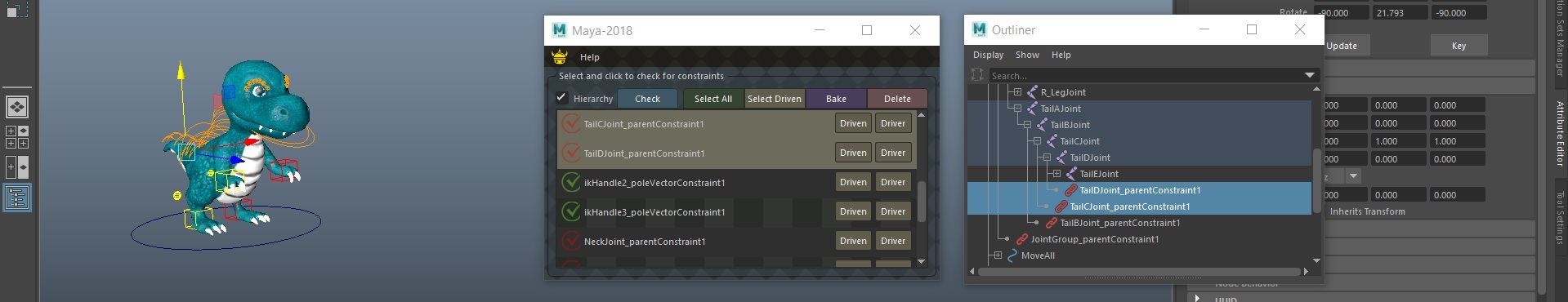Click the TailBJoint_parentConstraint1 chain-link icon
Viewport: 1568px width, 302px height.
(1052, 223)
